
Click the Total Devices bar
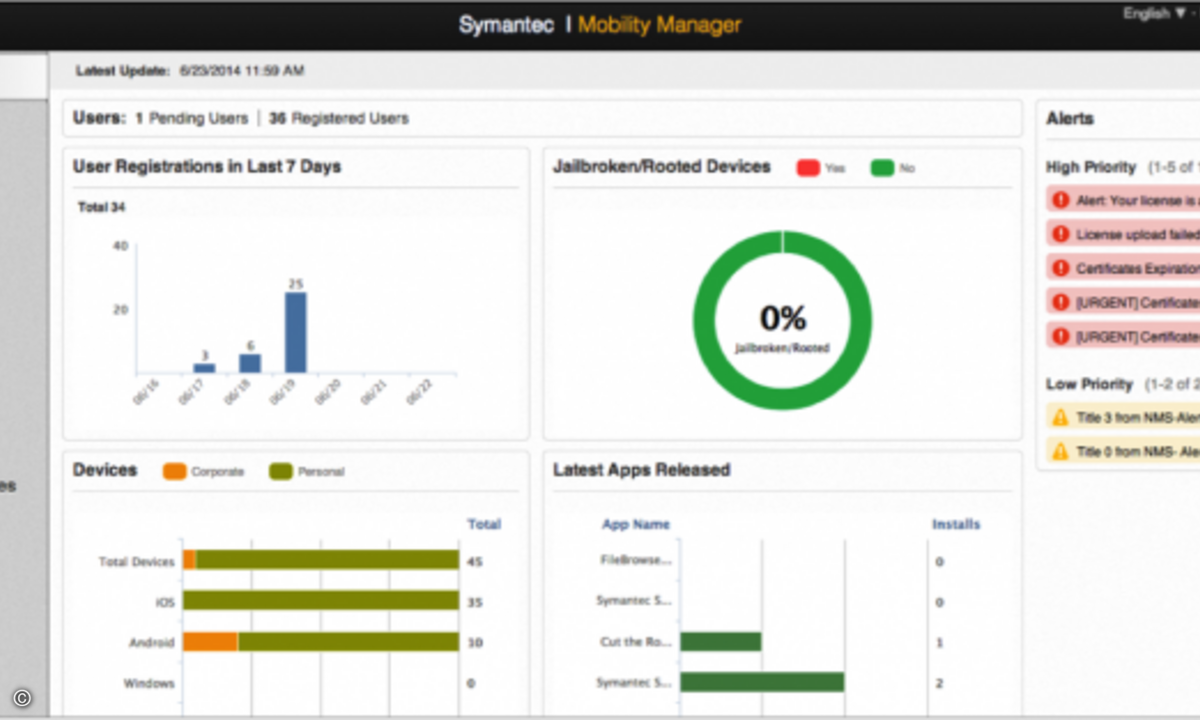(x=321, y=560)
